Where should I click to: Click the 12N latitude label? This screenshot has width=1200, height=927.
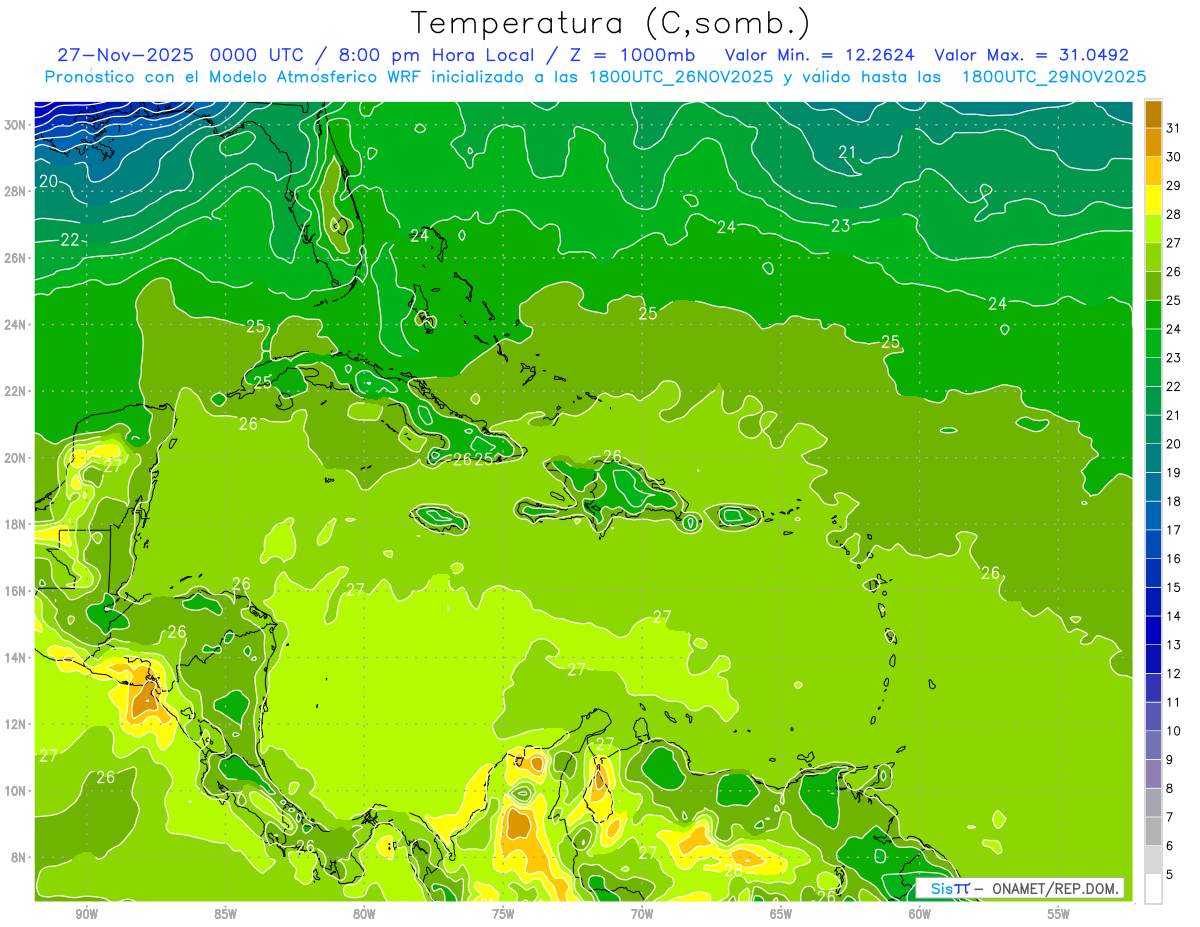pos(15,724)
